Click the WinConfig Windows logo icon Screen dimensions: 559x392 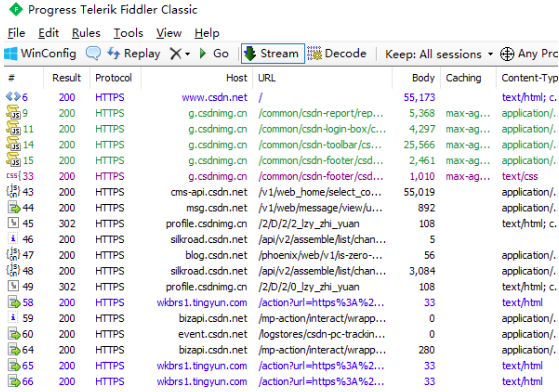[10, 54]
